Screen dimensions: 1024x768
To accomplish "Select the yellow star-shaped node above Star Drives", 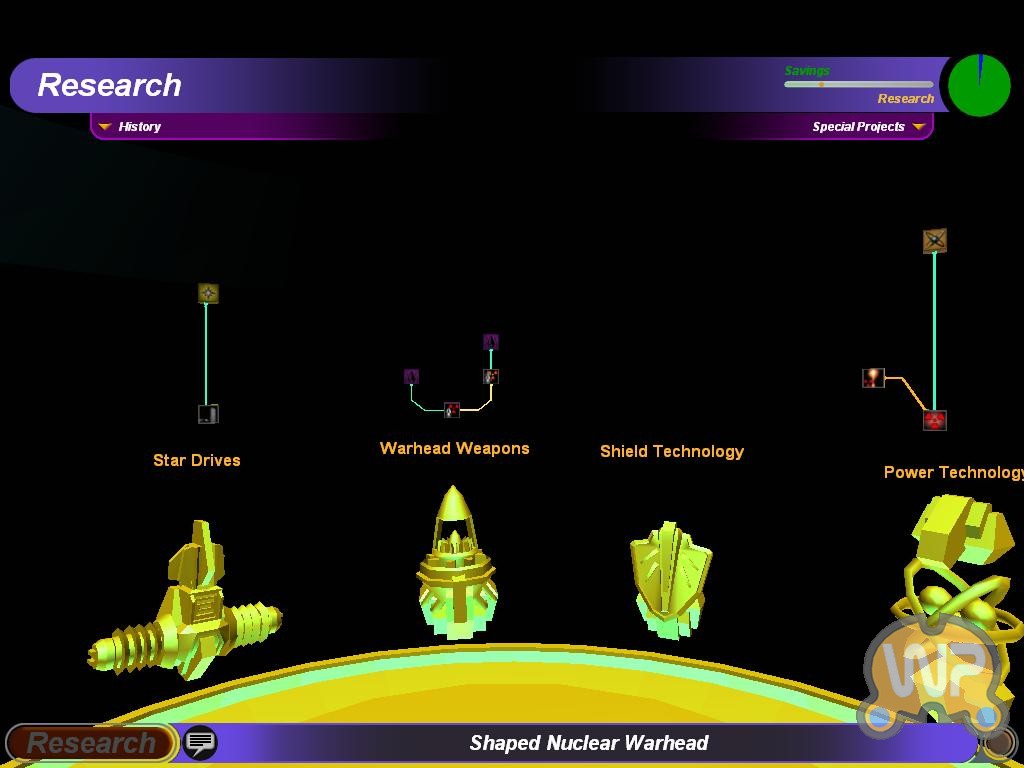I will pyautogui.click(x=208, y=293).
